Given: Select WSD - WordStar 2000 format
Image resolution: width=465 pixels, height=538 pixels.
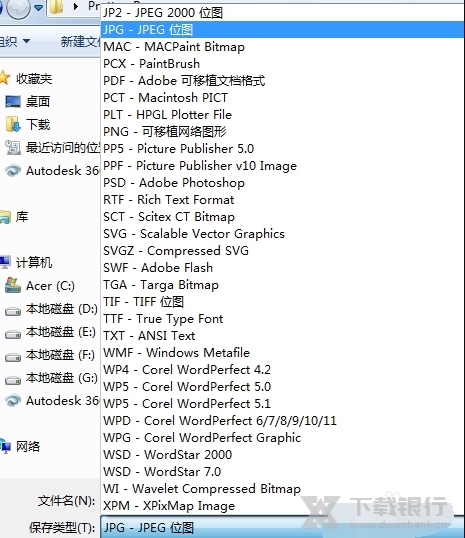Looking at the screenshot, I should 282,455.
